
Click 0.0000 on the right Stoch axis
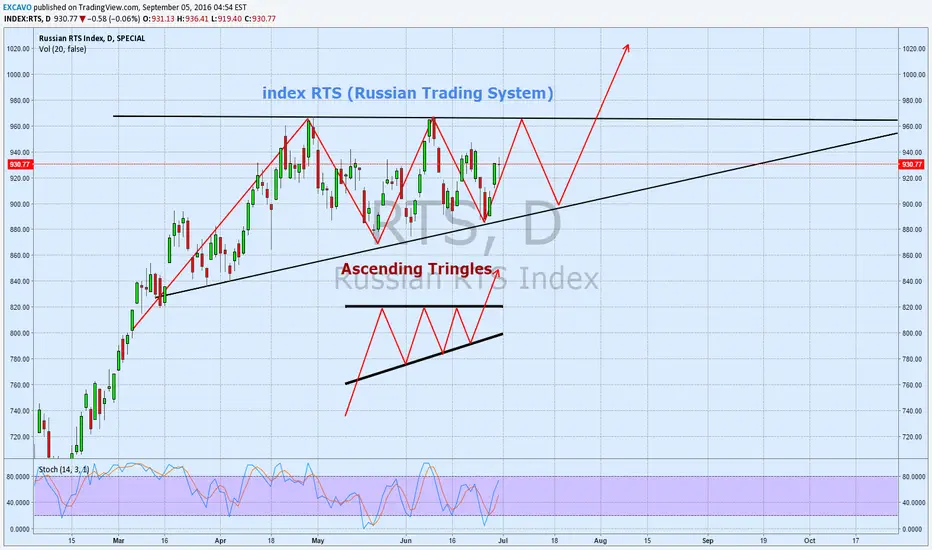[914, 529]
